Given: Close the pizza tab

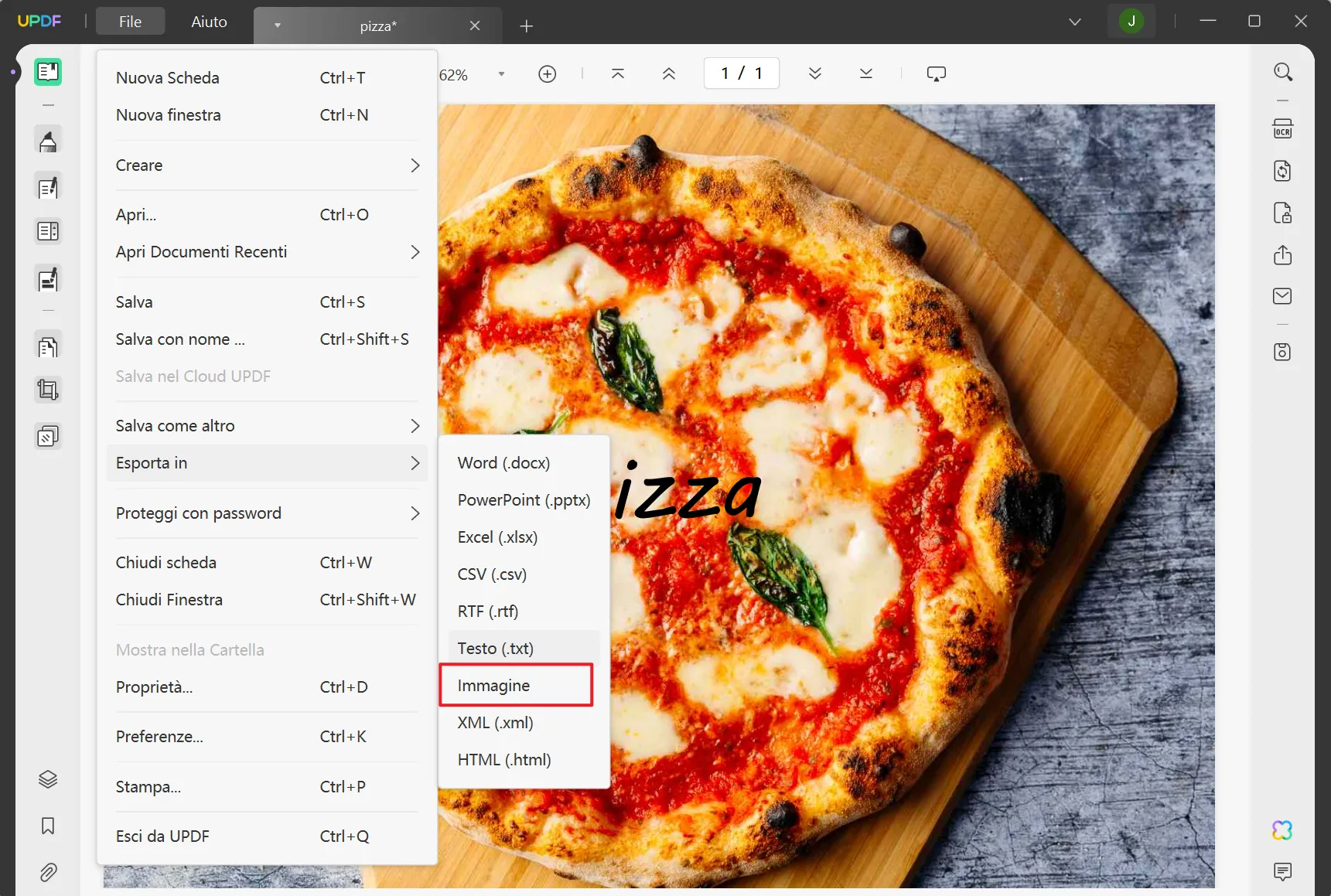Looking at the screenshot, I should [x=475, y=26].
